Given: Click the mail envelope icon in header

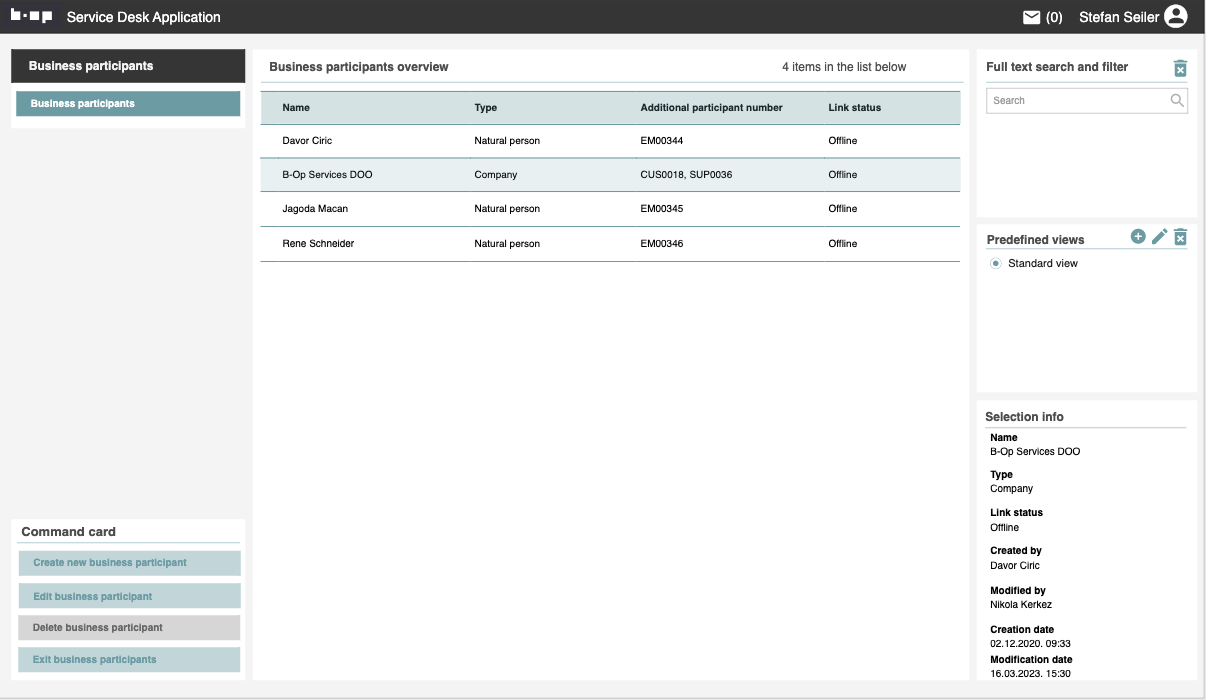Looking at the screenshot, I should (1031, 17).
